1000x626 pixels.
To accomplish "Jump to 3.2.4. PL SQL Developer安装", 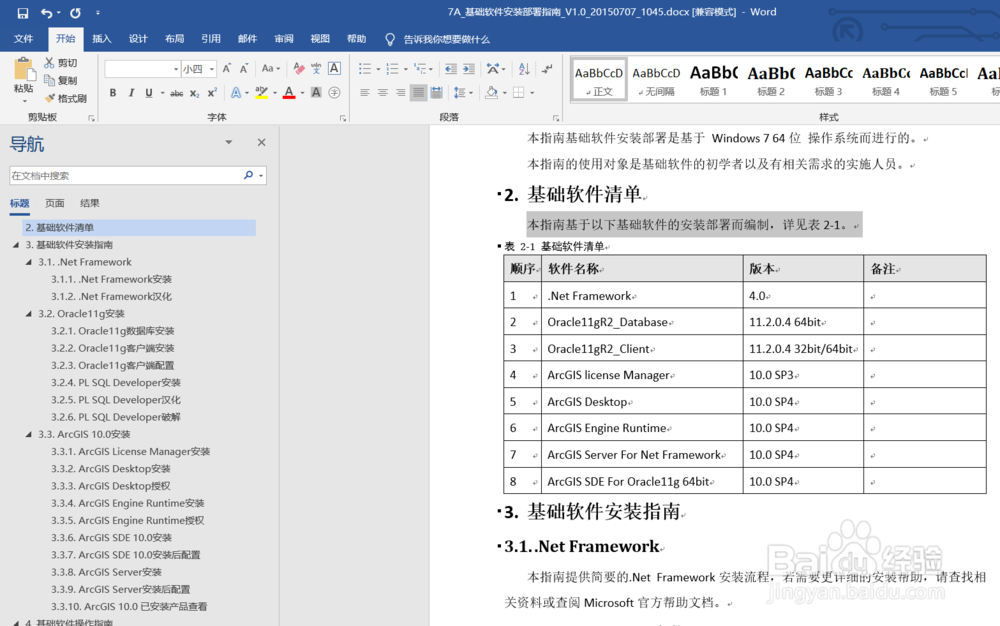I will (x=115, y=382).
